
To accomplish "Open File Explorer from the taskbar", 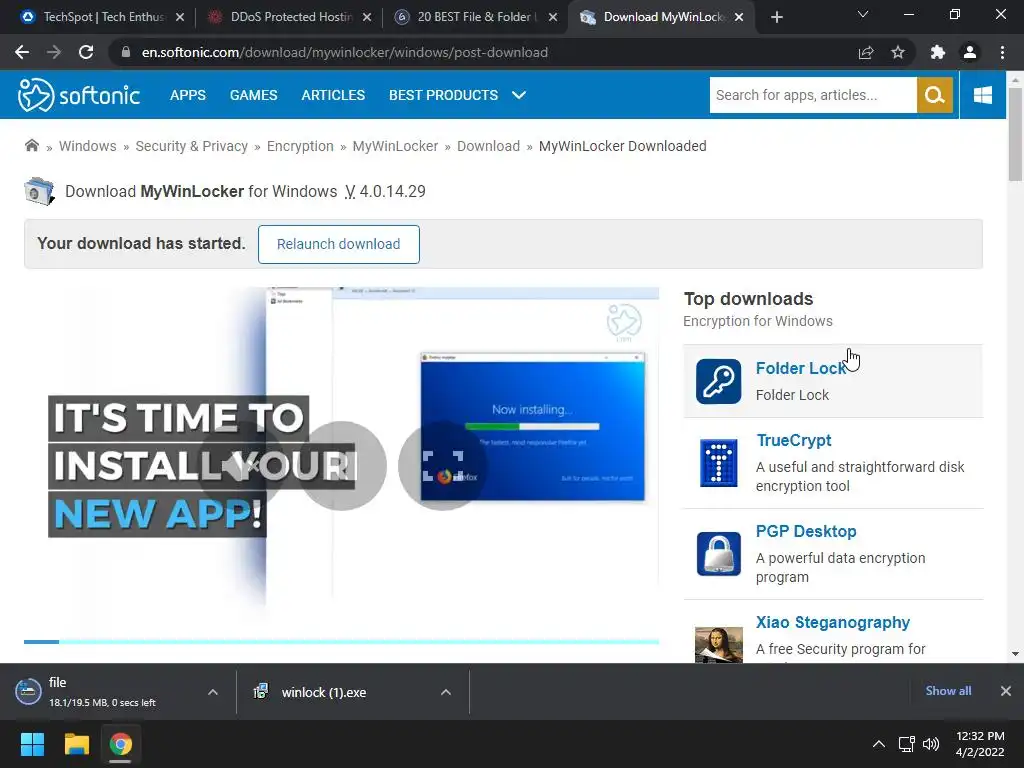I will (x=76, y=744).
